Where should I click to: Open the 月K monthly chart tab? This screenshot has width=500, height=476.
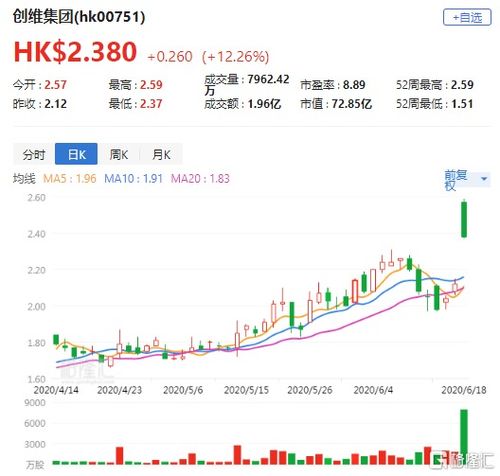[x=161, y=154]
